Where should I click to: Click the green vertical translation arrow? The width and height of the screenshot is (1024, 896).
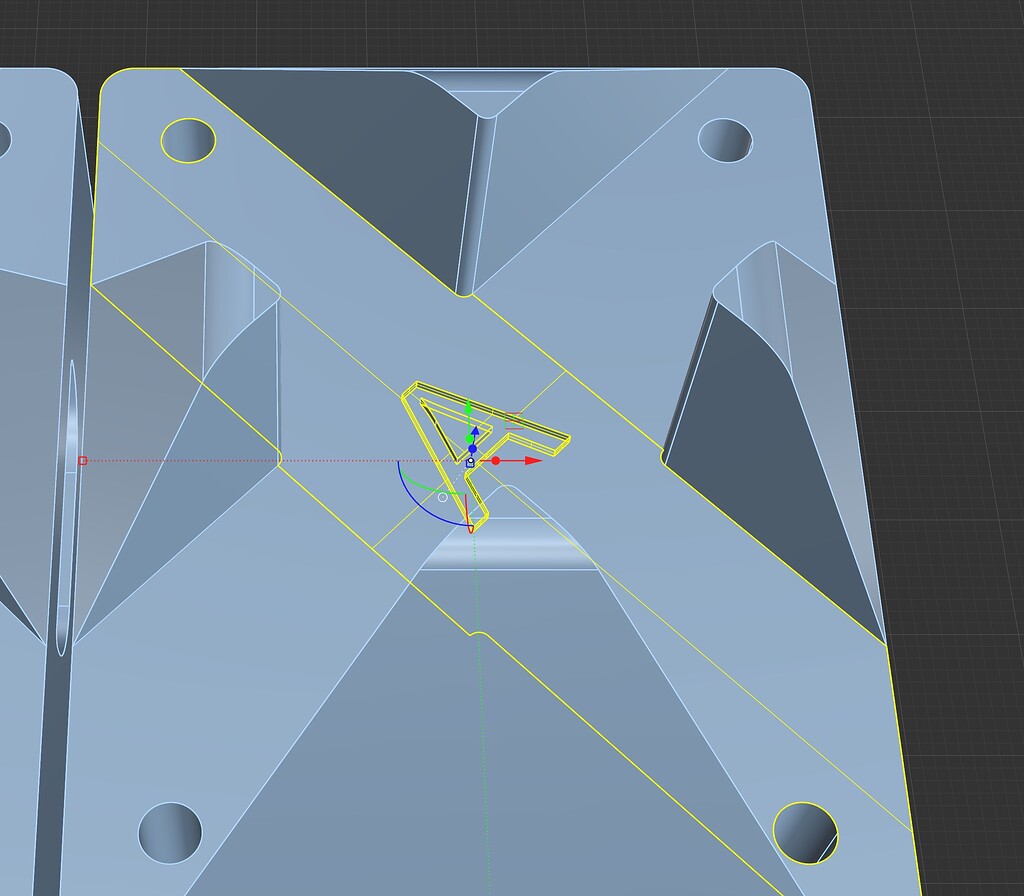467,408
